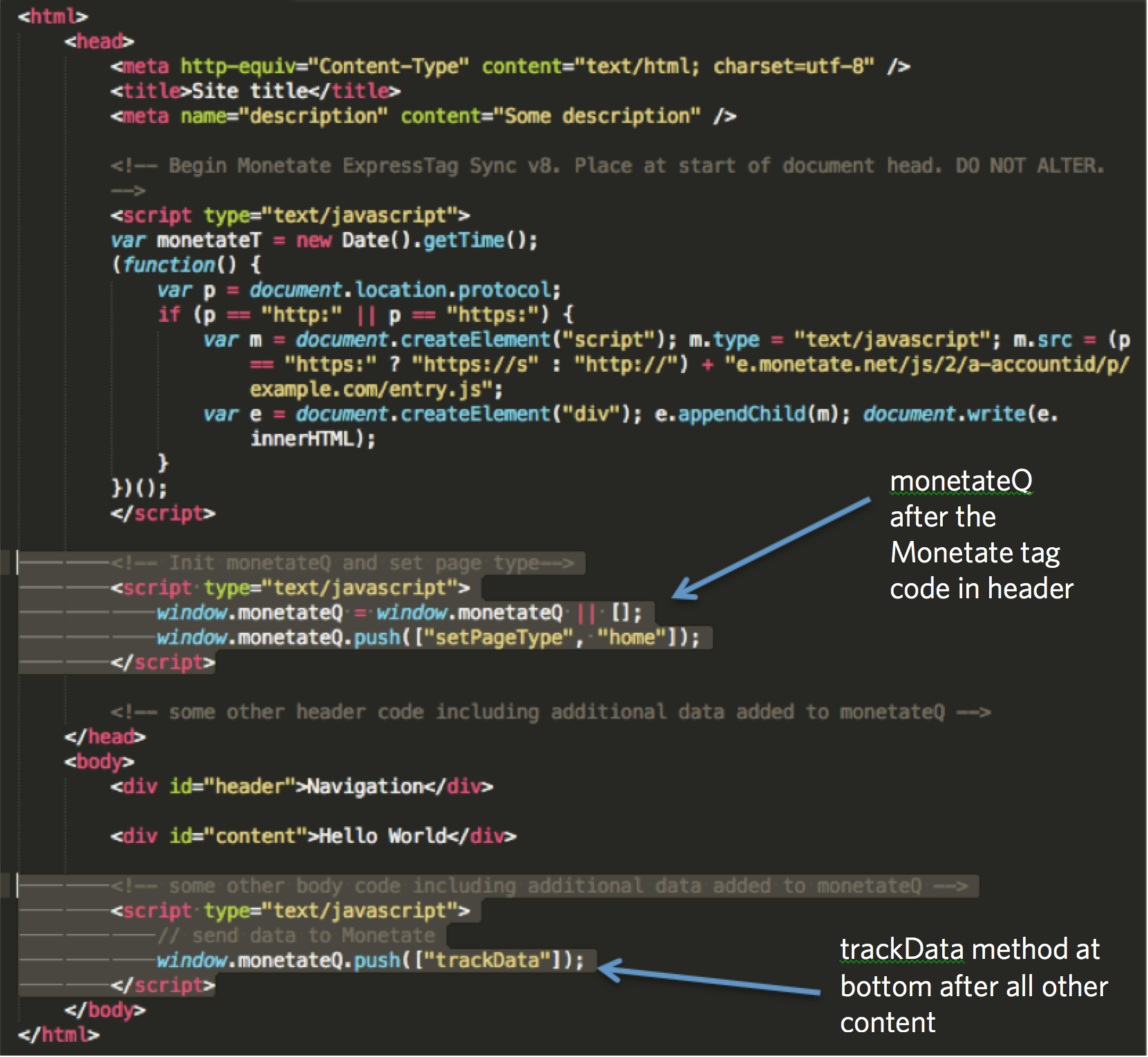1148x1057 pixels.
Task: Select the meta description line
Action: click(x=423, y=115)
